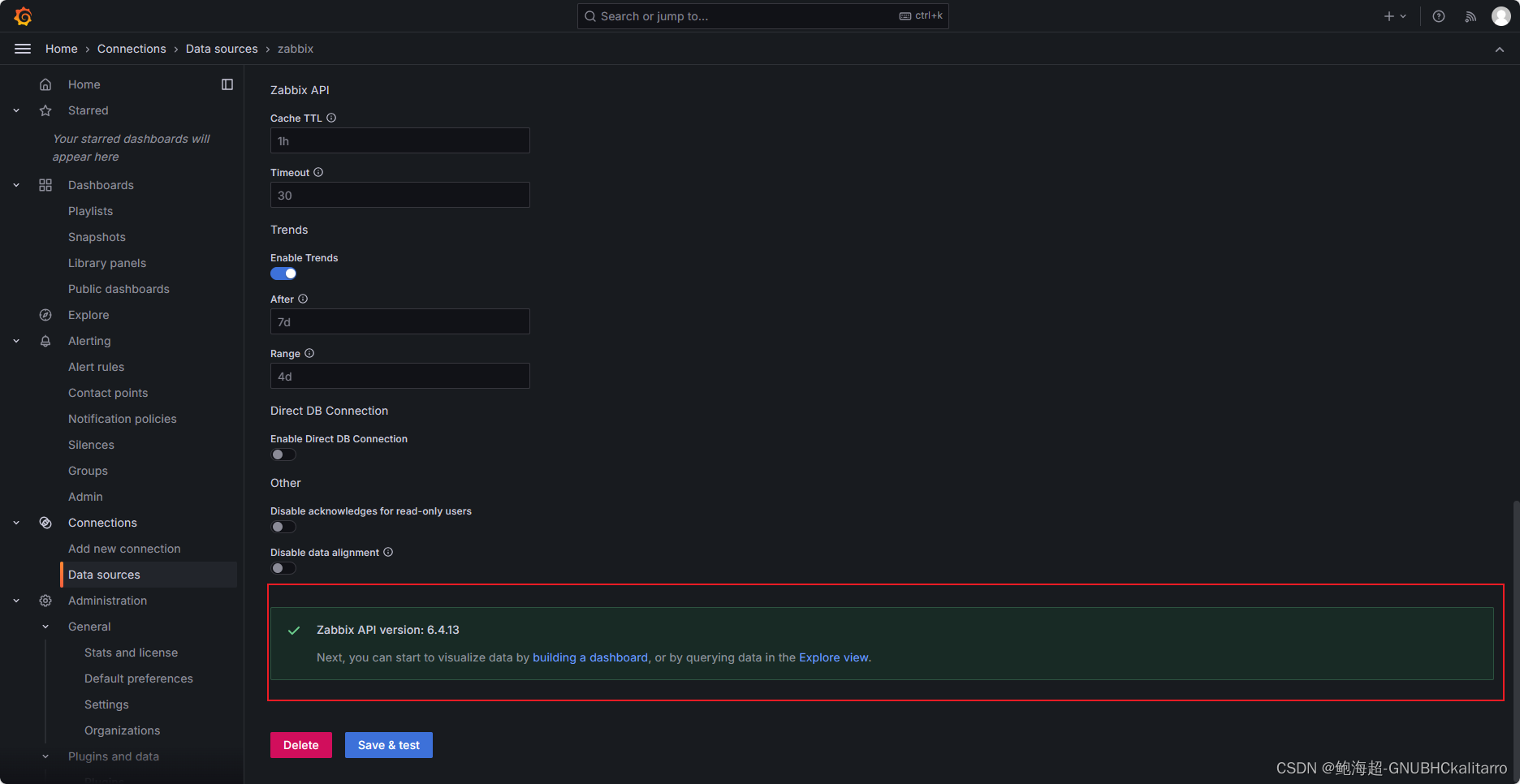Open the hamburger navigation menu
1520x784 pixels.
(x=23, y=49)
